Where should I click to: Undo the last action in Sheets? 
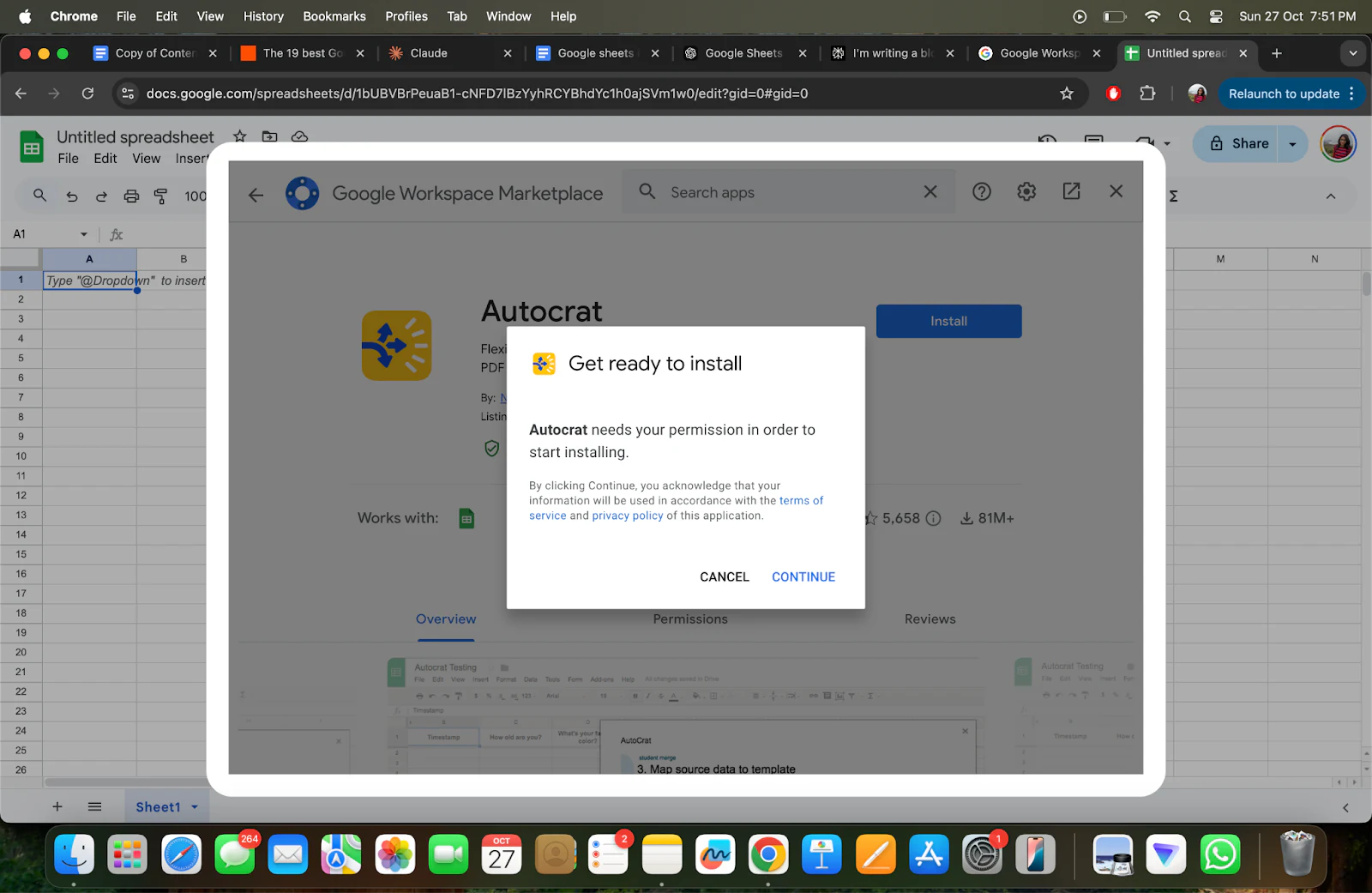click(x=72, y=196)
